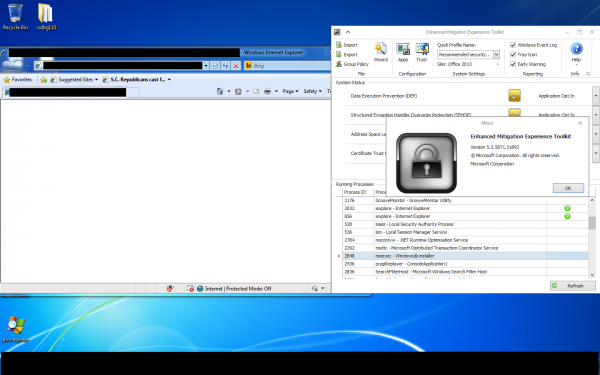The height and width of the screenshot is (375, 600).
Task: Open the Page menu in Internet Explorer
Action: 290,91
